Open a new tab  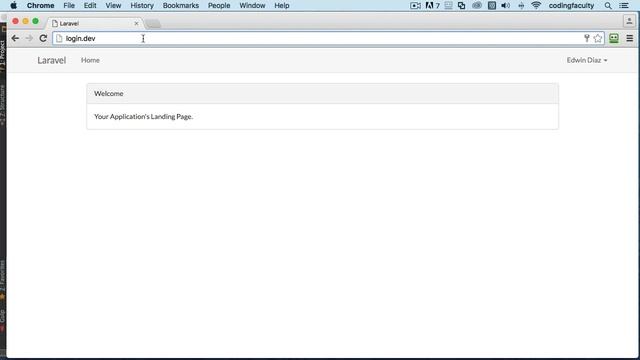pyautogui.click(x=153, y=24)
